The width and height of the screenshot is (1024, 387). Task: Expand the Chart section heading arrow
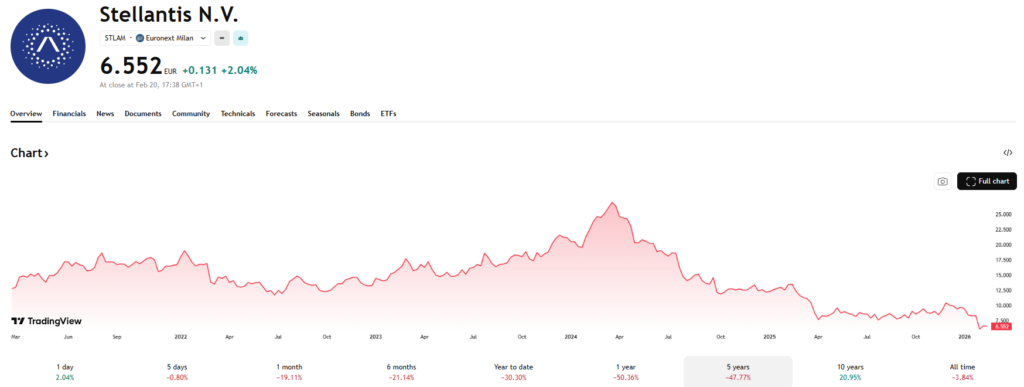(46, 154)
